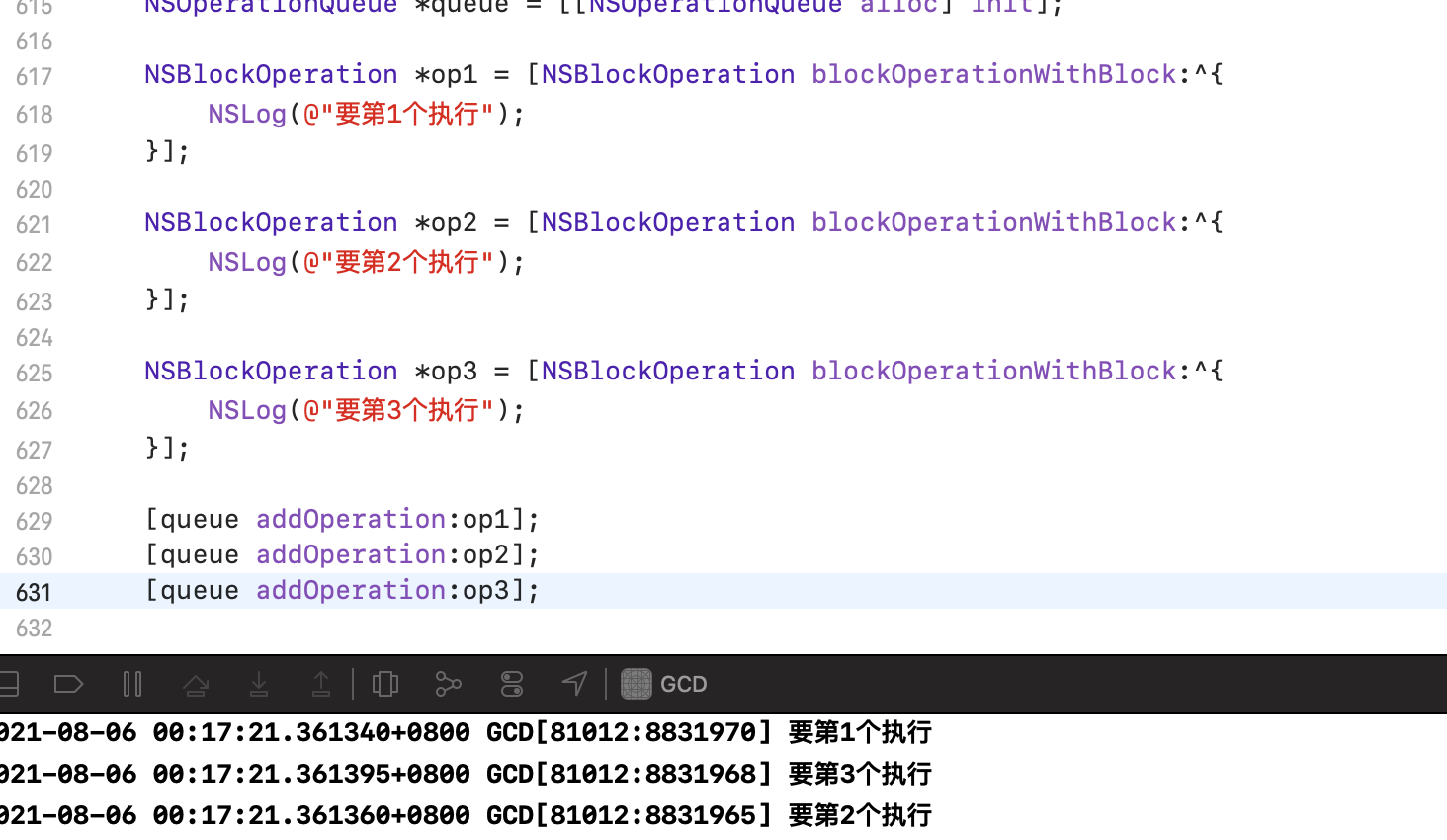1447x840 pixels.
Task: Click the *op1 variable declaration
Action: (x=446, y=74)
